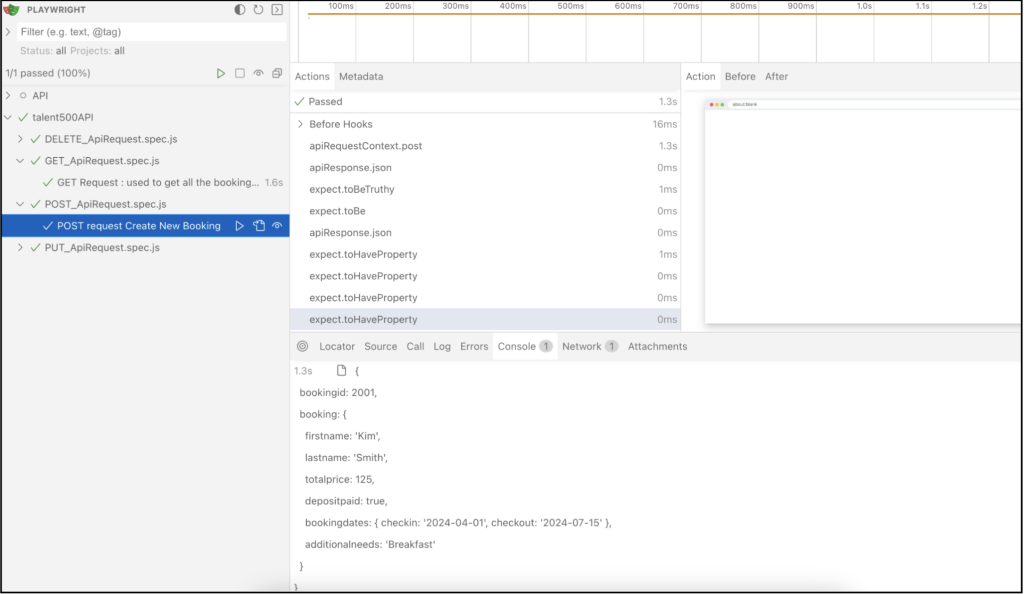
Task: Click the refresh tests icon in the header
Action: click(258, 9)
